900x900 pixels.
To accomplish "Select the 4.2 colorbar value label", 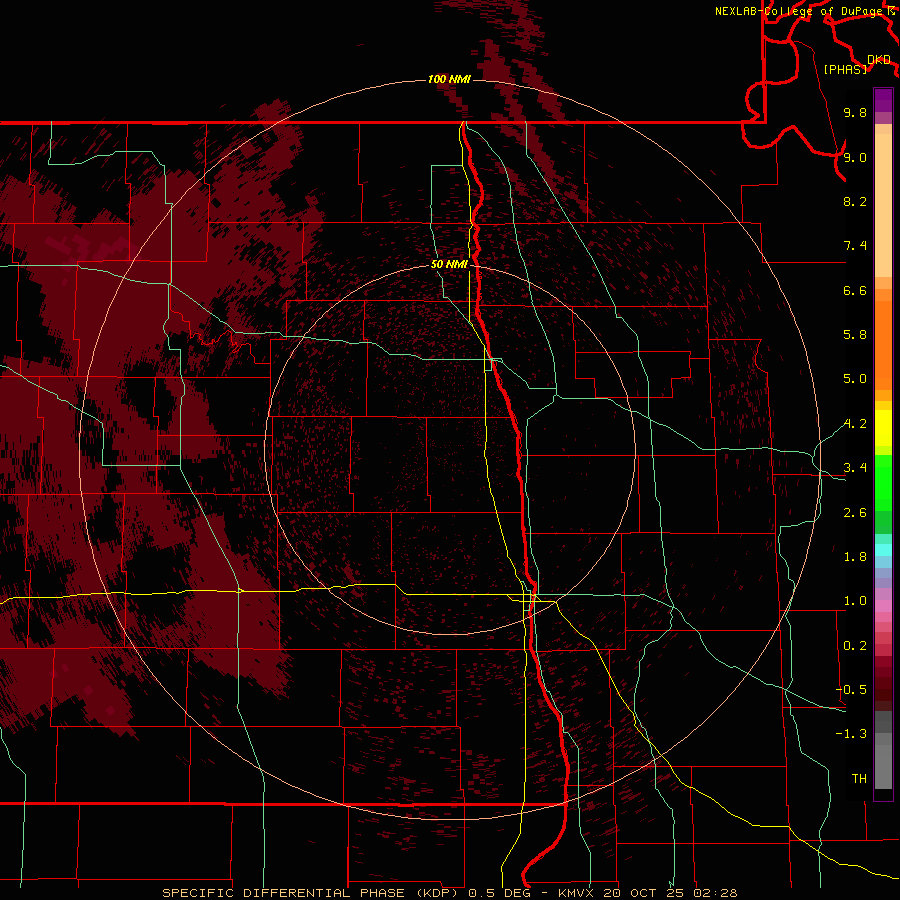I will (x=855, y=424).
